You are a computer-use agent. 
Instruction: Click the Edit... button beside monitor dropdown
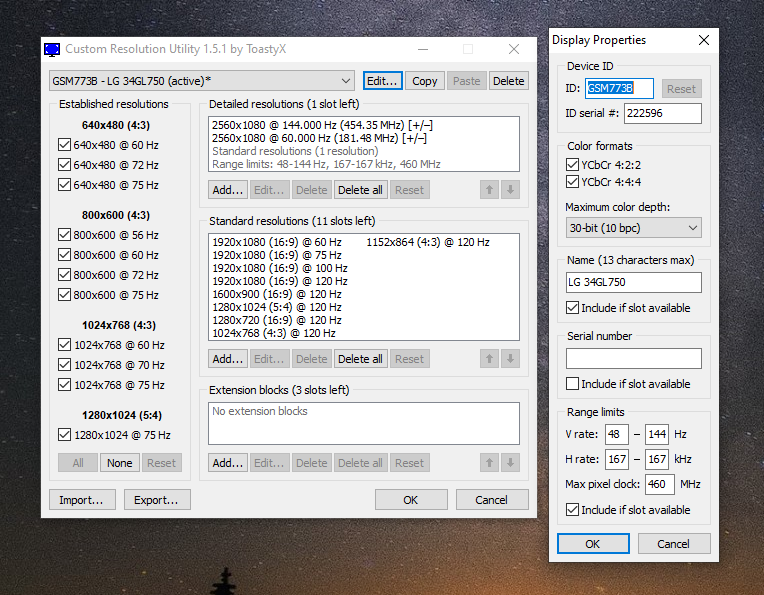383,81
